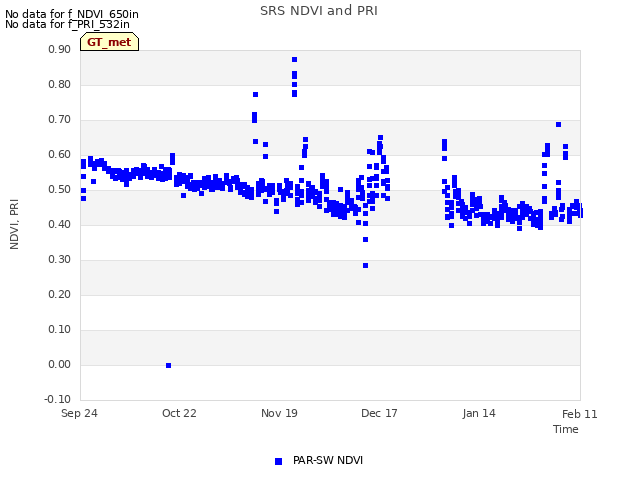Click the 0.60 y-axis tick label

pyautogui.click(x=60, y=155)
